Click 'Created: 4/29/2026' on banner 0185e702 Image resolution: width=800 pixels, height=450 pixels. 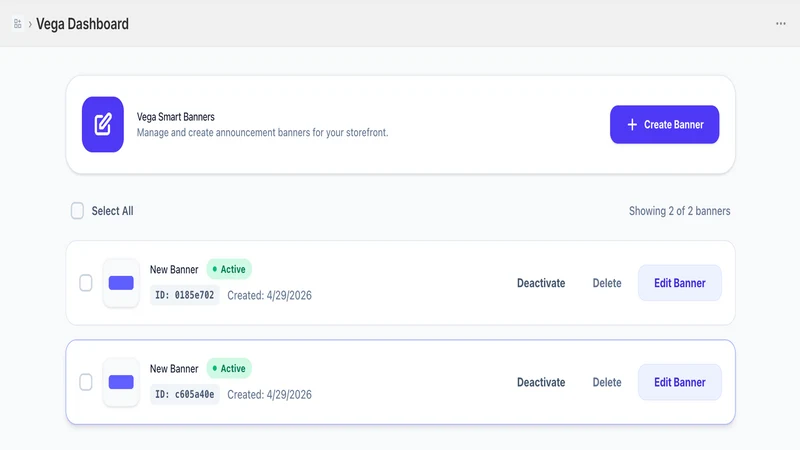tap(269, 295)
